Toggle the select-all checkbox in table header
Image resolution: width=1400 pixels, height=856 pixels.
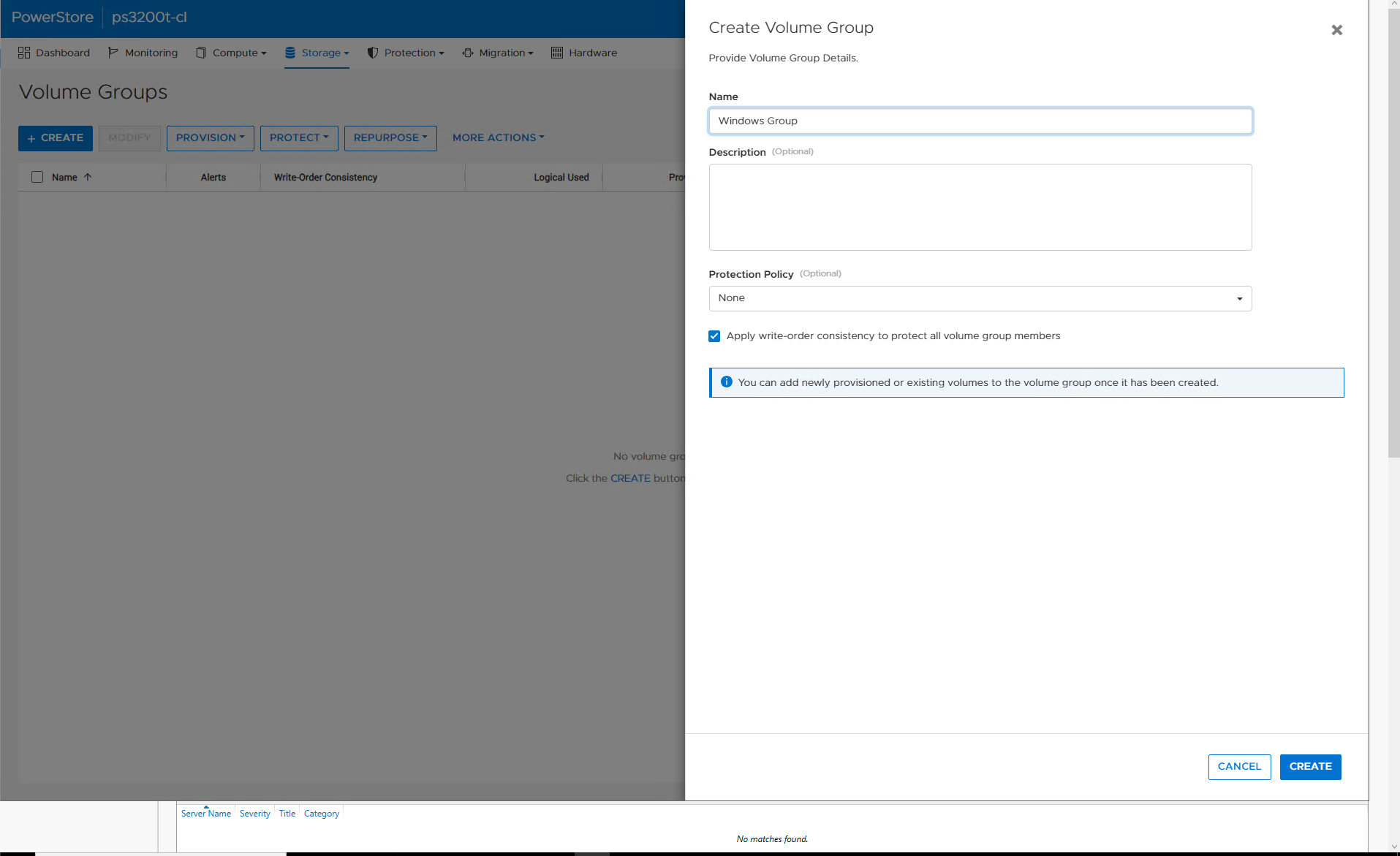tap(37, 177)
